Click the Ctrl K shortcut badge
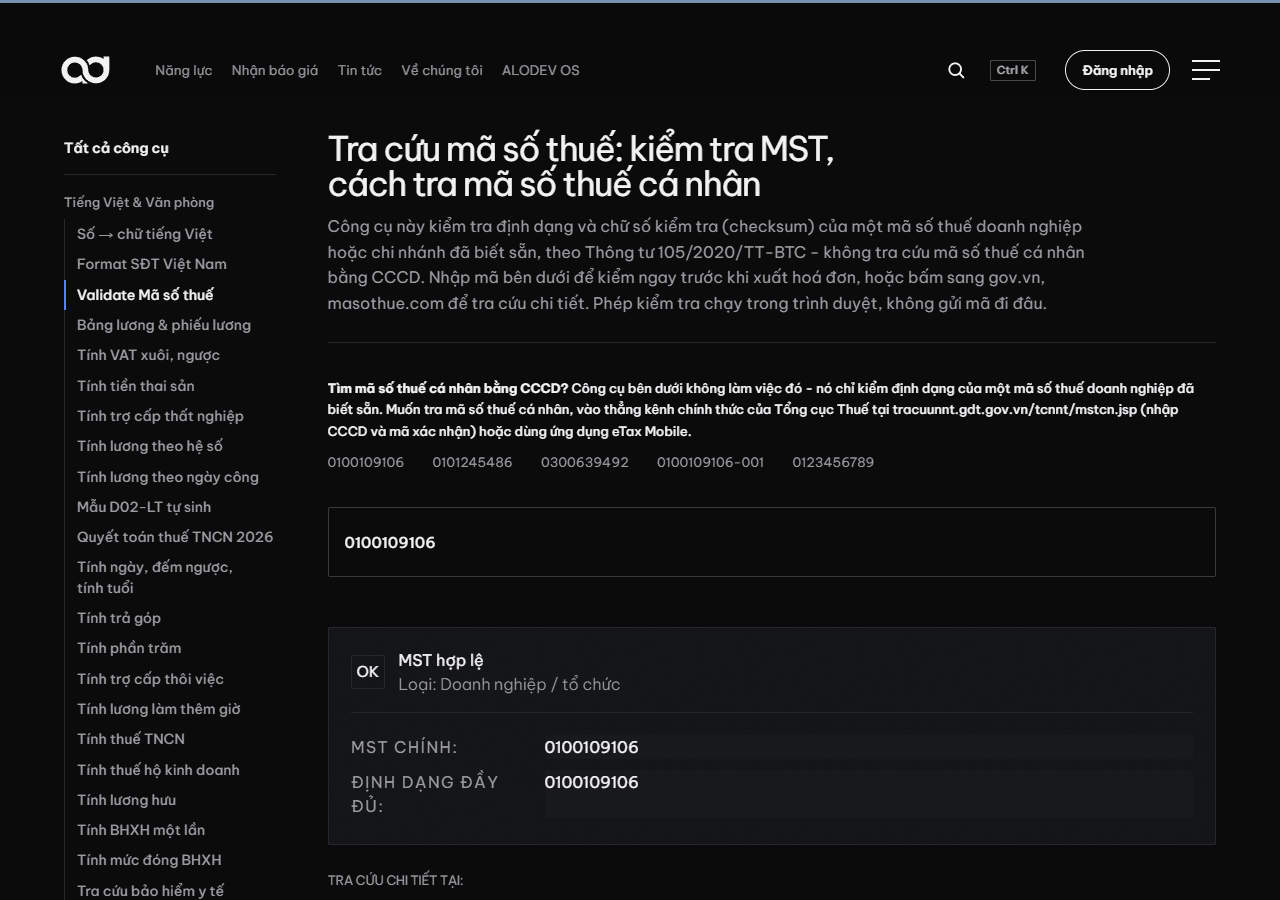Screen dimensions: 1280x900 (x=1013, y=70)
